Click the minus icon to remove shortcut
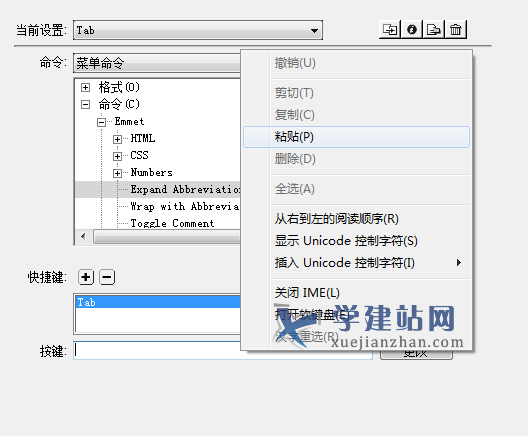 tap(107, 277)
